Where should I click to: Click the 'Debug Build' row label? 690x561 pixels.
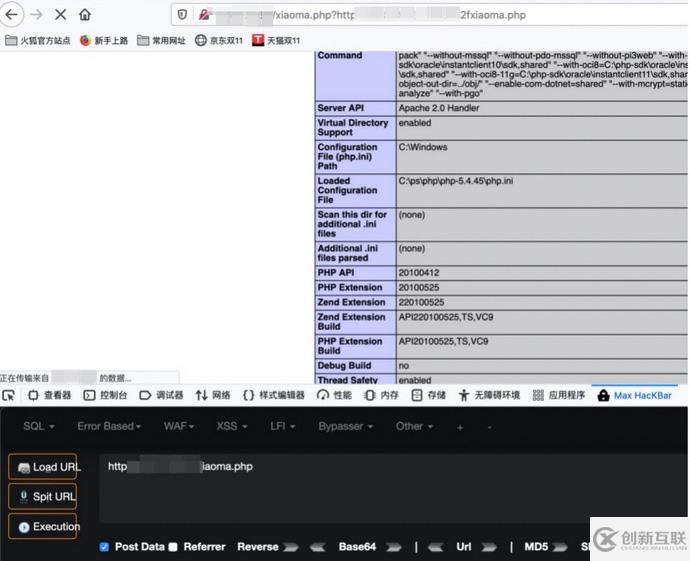coord(344,366)
